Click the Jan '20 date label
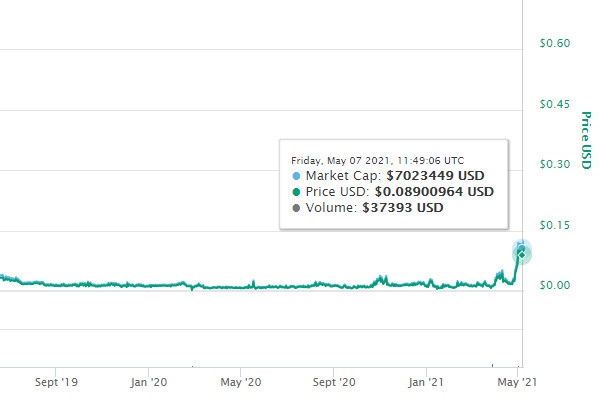Viewport: 600px width, 400px height. tap(148, 382)
